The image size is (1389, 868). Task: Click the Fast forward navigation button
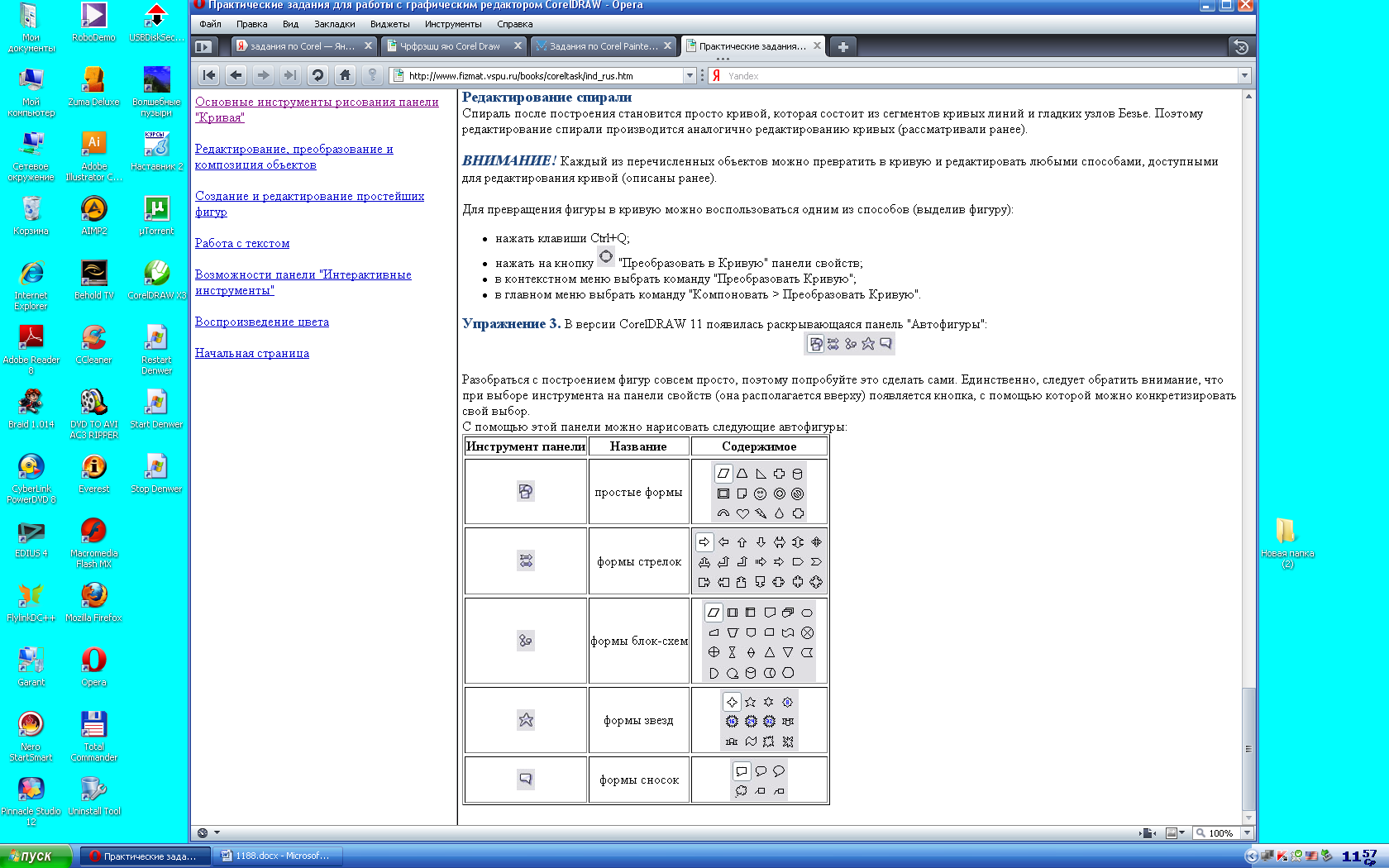tap(290, 75)
